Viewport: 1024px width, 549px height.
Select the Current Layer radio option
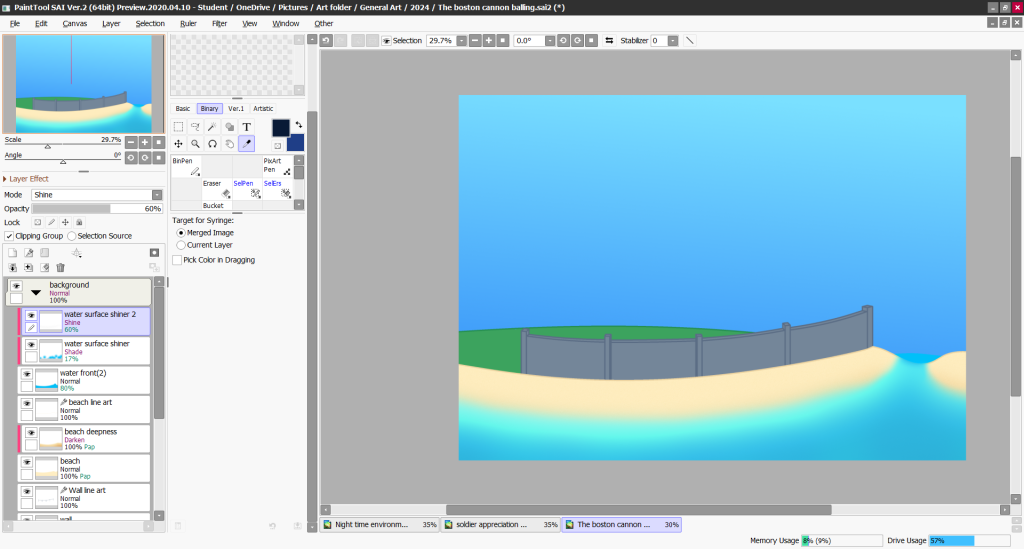(x=180, y=244)
